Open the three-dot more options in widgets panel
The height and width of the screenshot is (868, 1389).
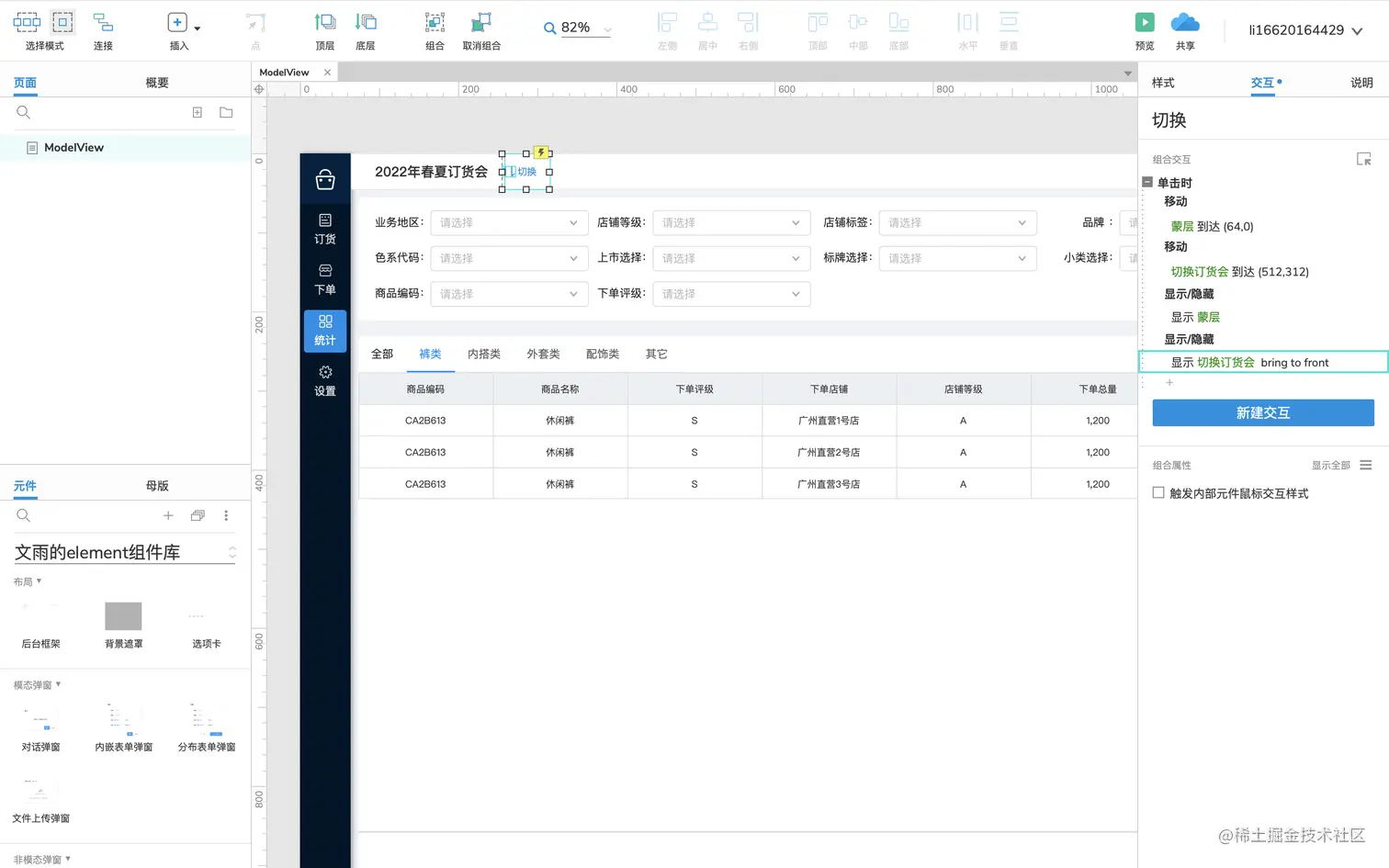pyautogui.click(x=226, y=515)
